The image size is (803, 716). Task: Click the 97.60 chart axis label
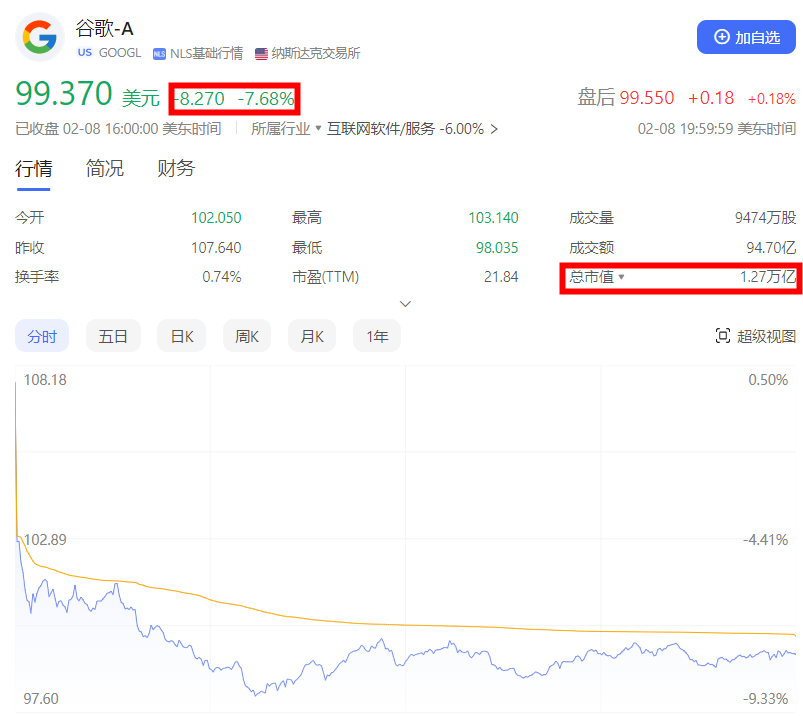[41, 699]
